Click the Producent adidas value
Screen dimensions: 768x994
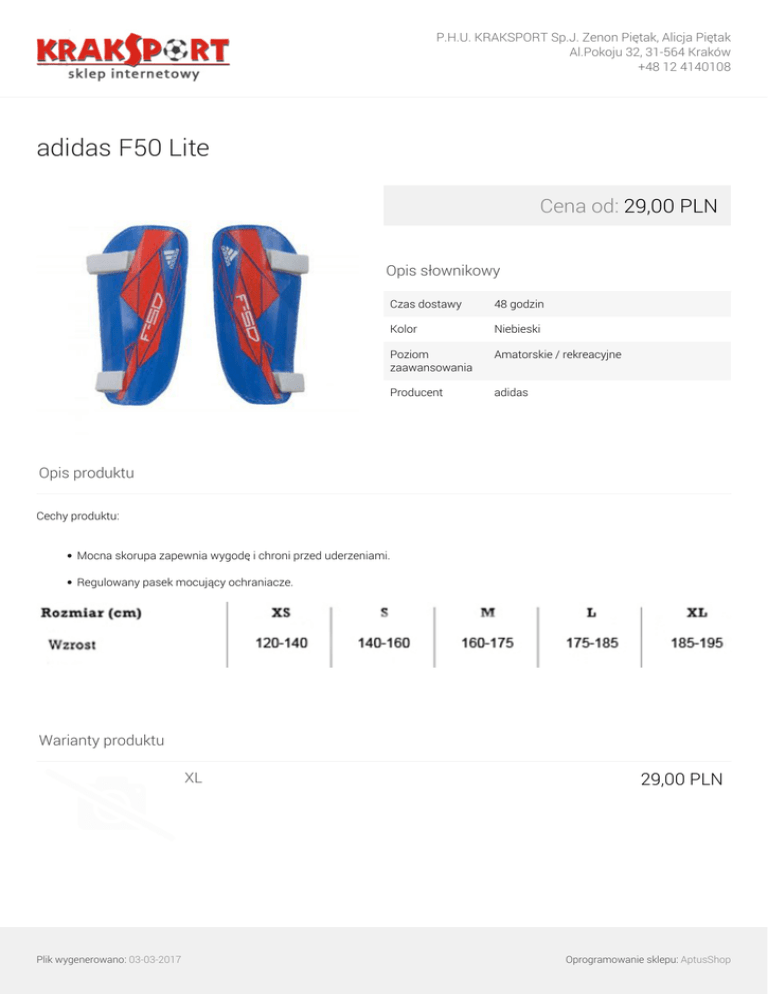511,392
